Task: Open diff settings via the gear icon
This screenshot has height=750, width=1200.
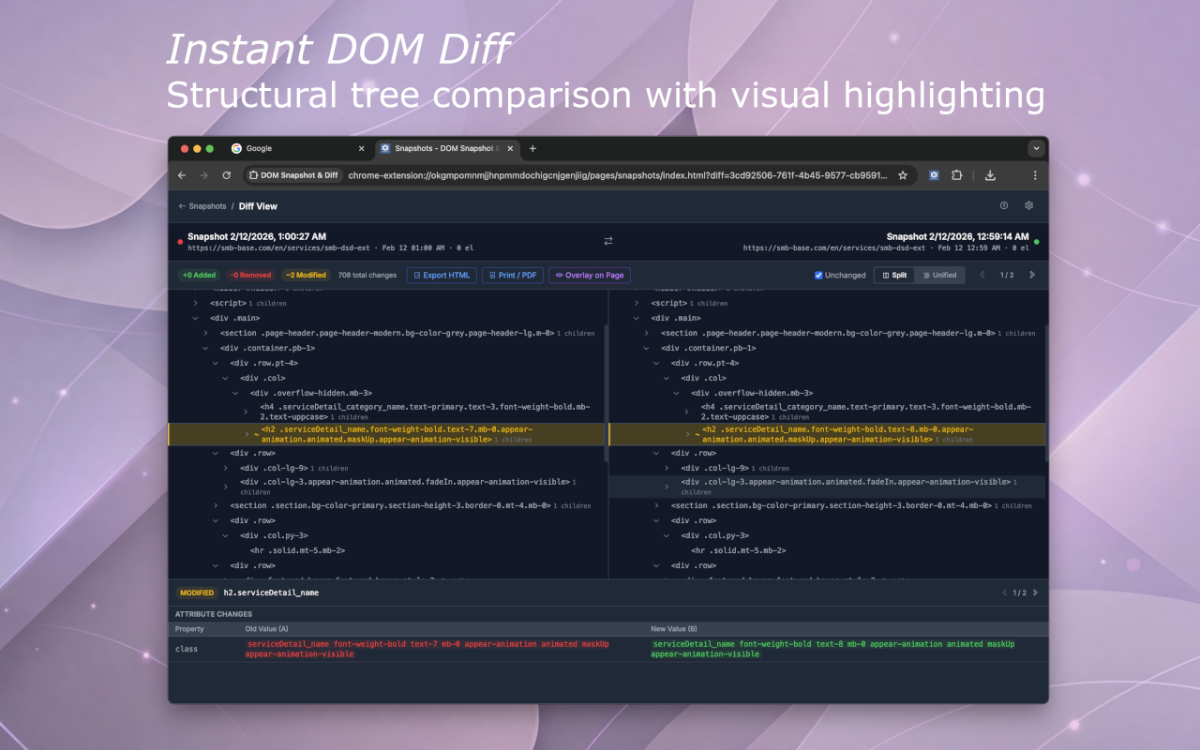Action: (1028, 206)
